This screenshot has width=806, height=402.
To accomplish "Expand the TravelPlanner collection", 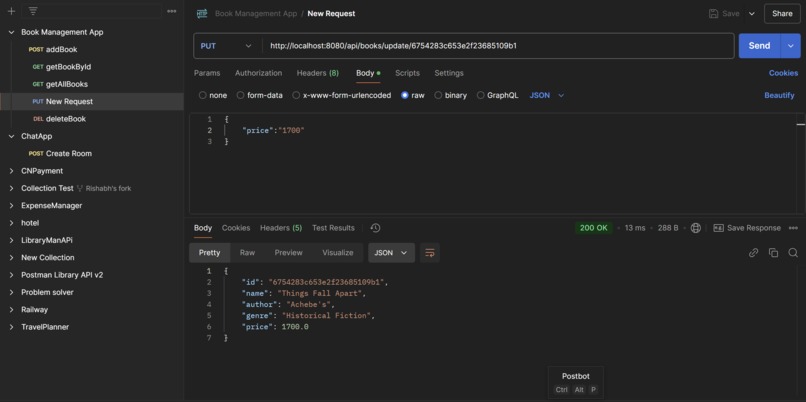I will click(x=11, y=327).
